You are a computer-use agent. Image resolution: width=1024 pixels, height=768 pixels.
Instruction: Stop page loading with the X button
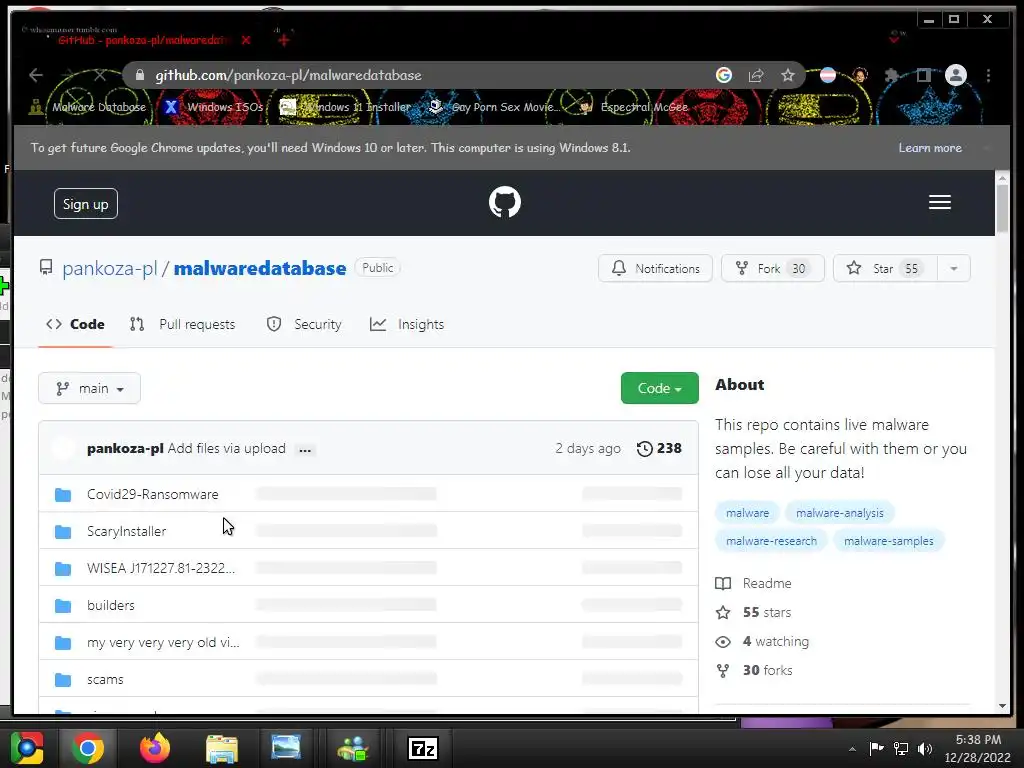pos(100,75)
